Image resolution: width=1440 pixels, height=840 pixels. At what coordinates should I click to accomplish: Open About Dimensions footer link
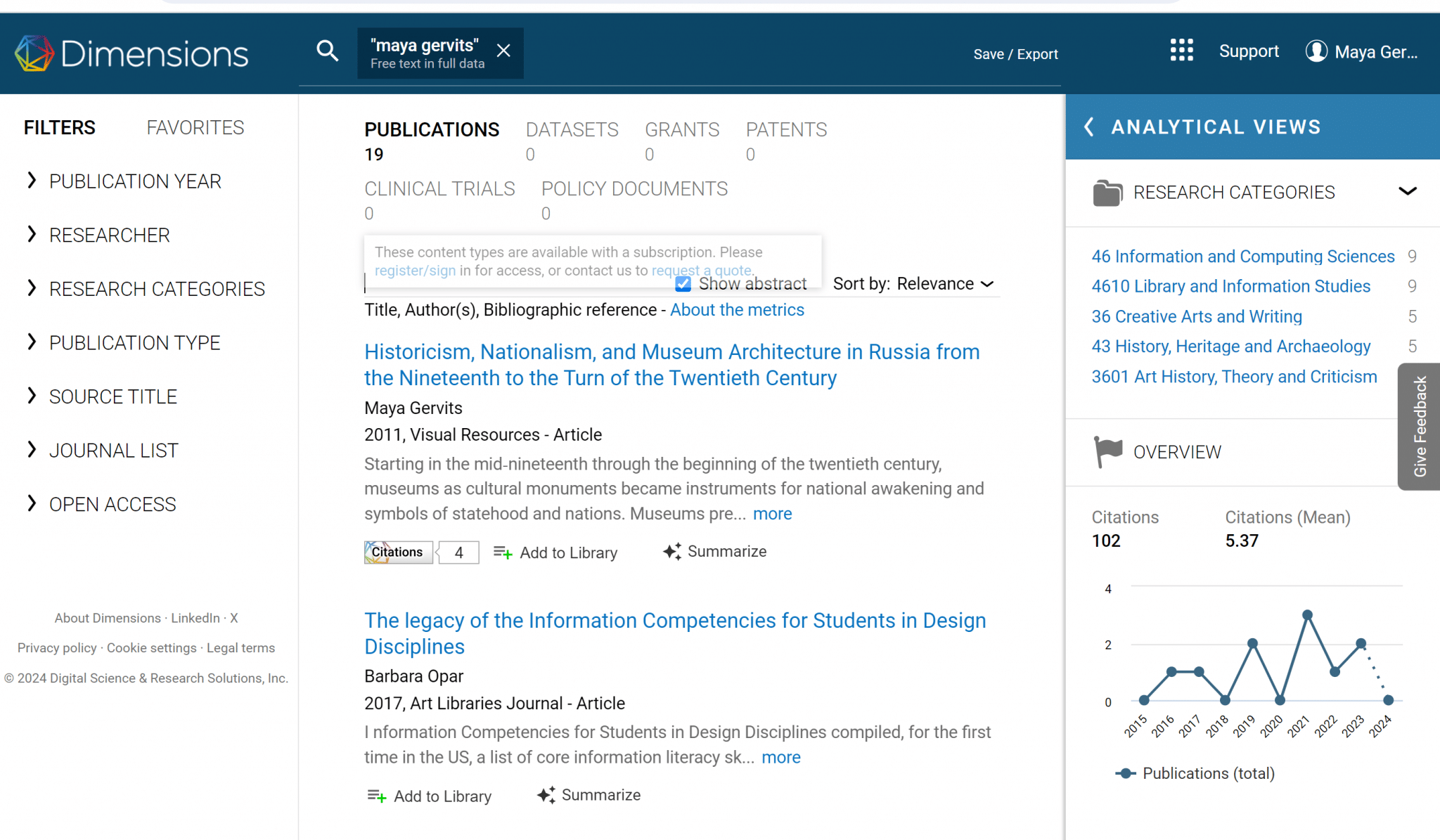click(x=108, y=618)
